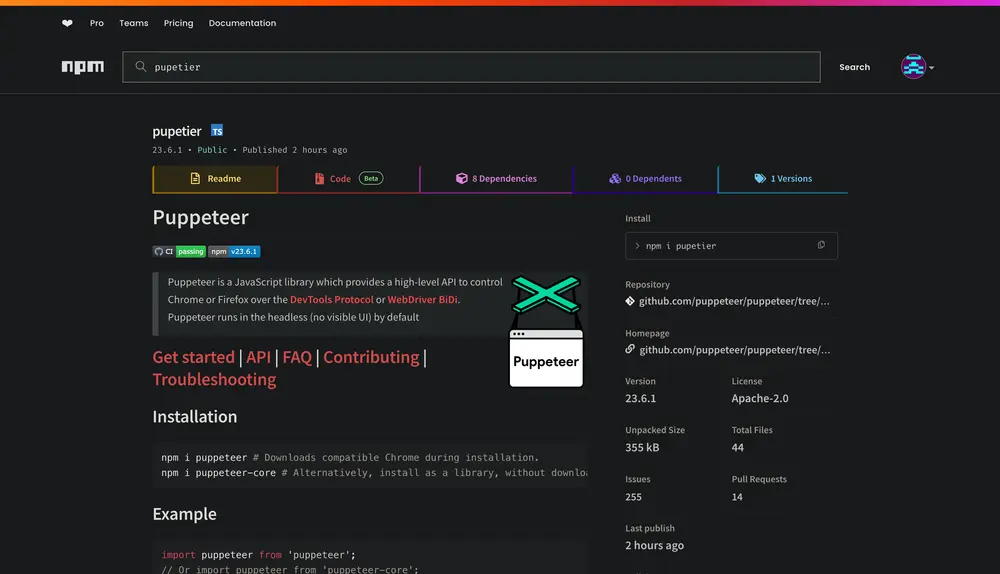Click the heart icon in top navigation
This screenshot has width=1000, height=574.
point(67,23)
